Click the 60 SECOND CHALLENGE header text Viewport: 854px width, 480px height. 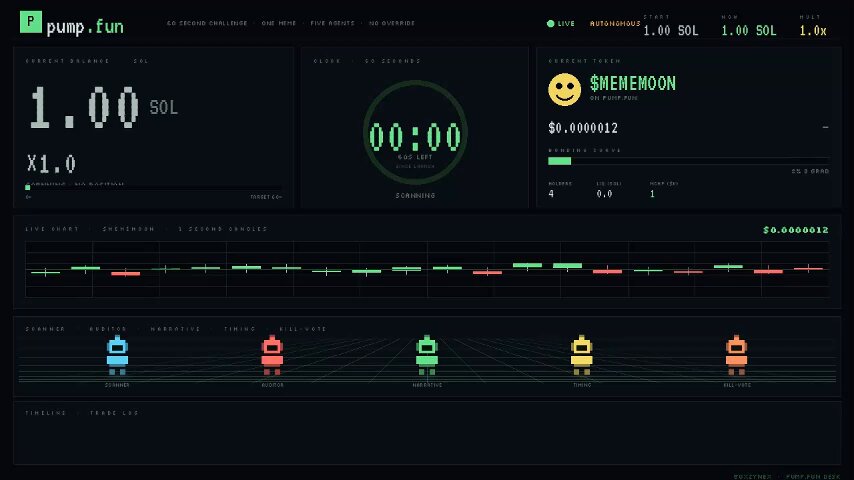pos(207,23)
